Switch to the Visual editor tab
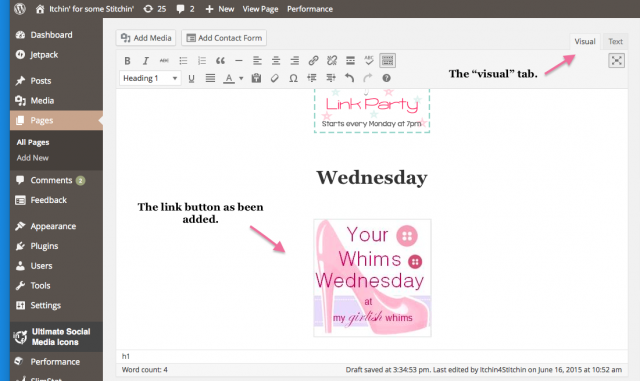Screen dimensions: 640x381 (x=585, y=42)
